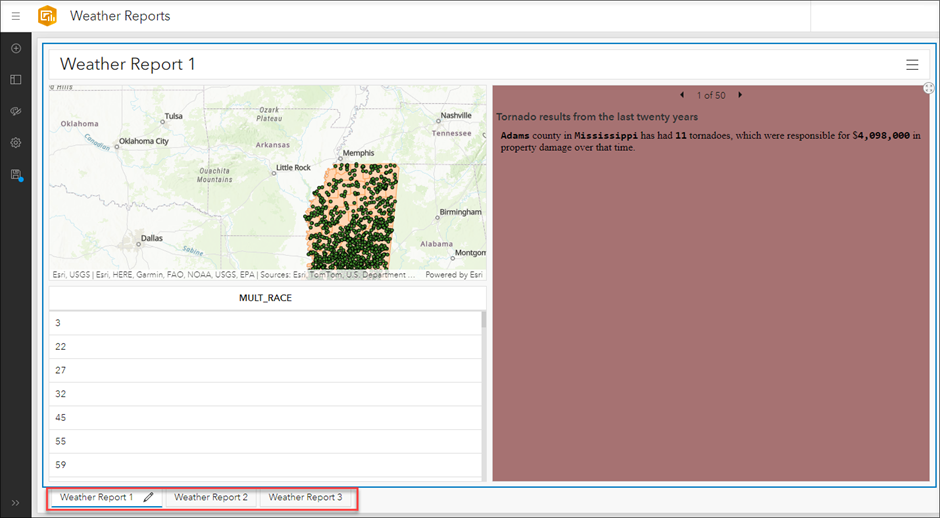This screenshot has width=940, height=518.
Task: Select the table row with value 22
Action: coord(266,347)
